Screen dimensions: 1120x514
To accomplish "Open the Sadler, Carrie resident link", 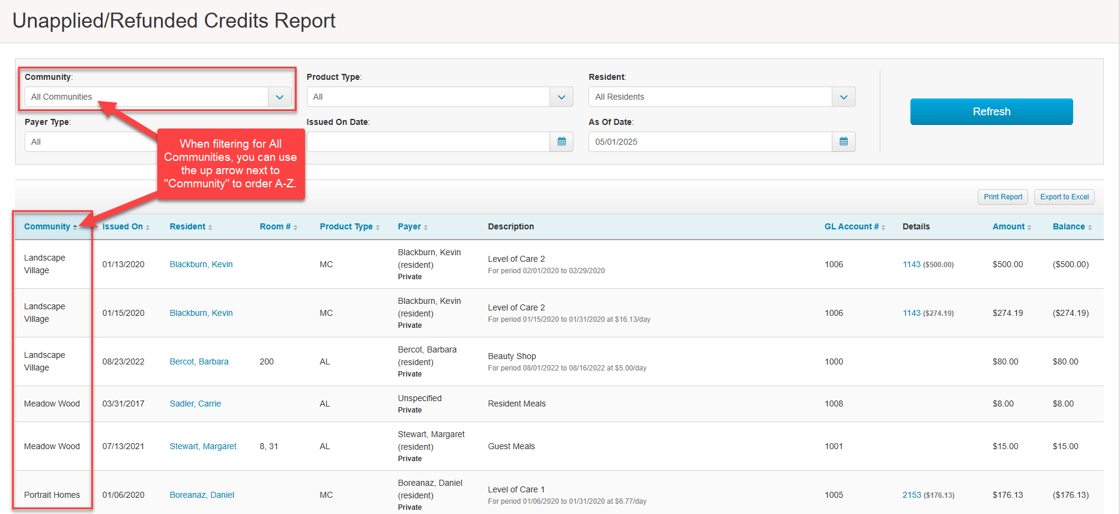I will (x=195, y=403).
